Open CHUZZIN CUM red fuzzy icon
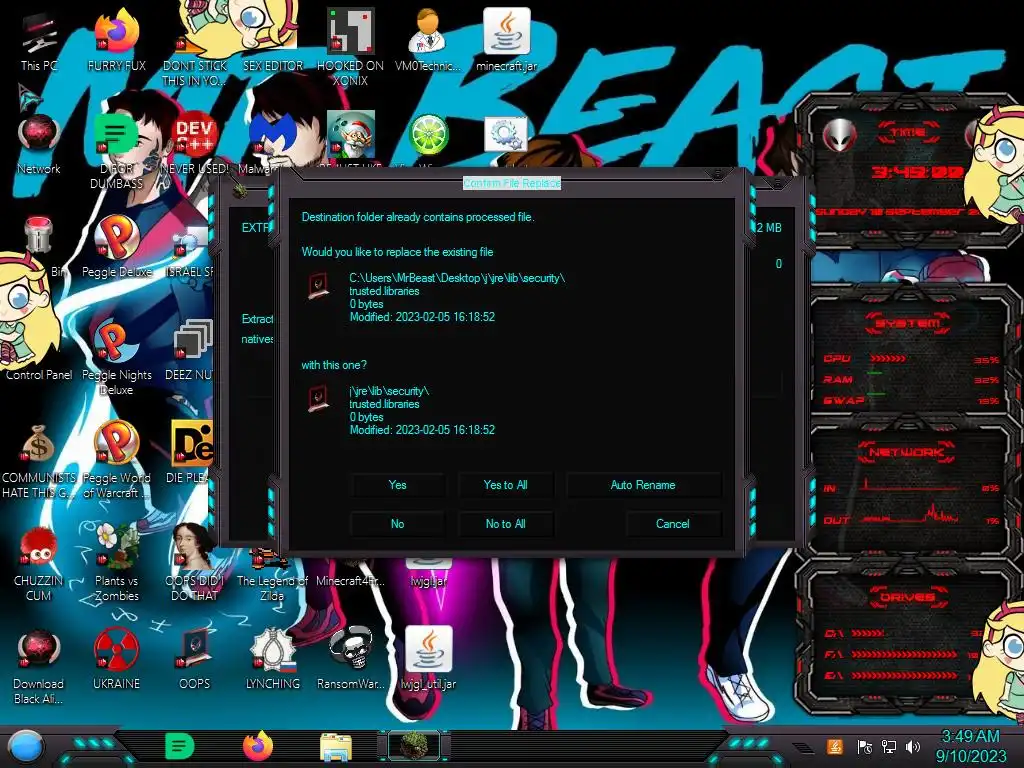The width and height of the screenshot is (1024, 768). 39,564
